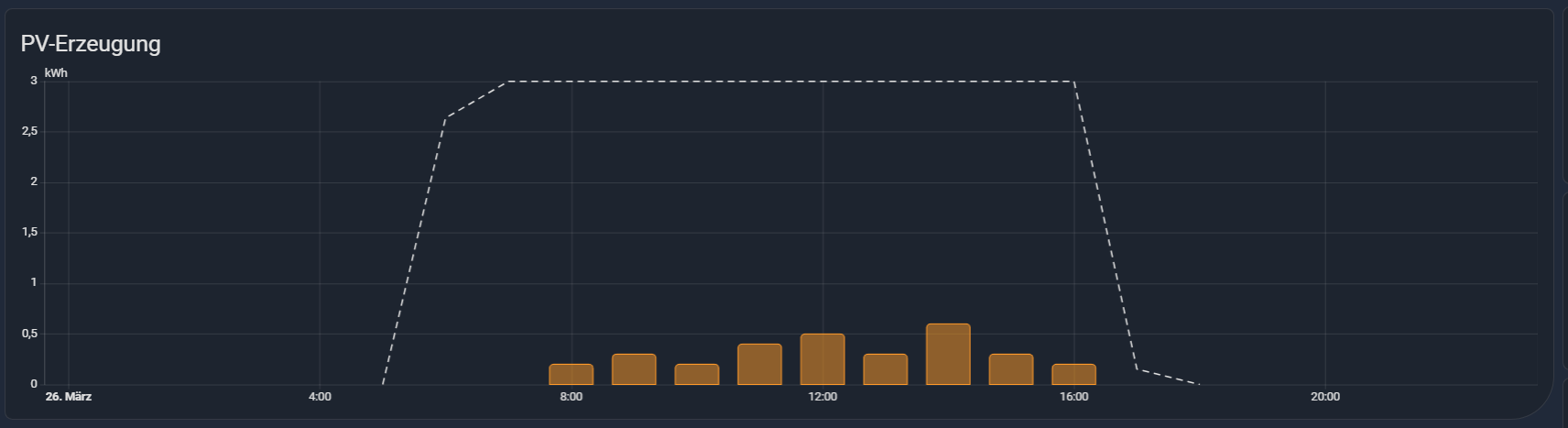This screenshot has width=1568, height=428.
Task: Click the 16:00 axis label
Action: coord(1074,397)
